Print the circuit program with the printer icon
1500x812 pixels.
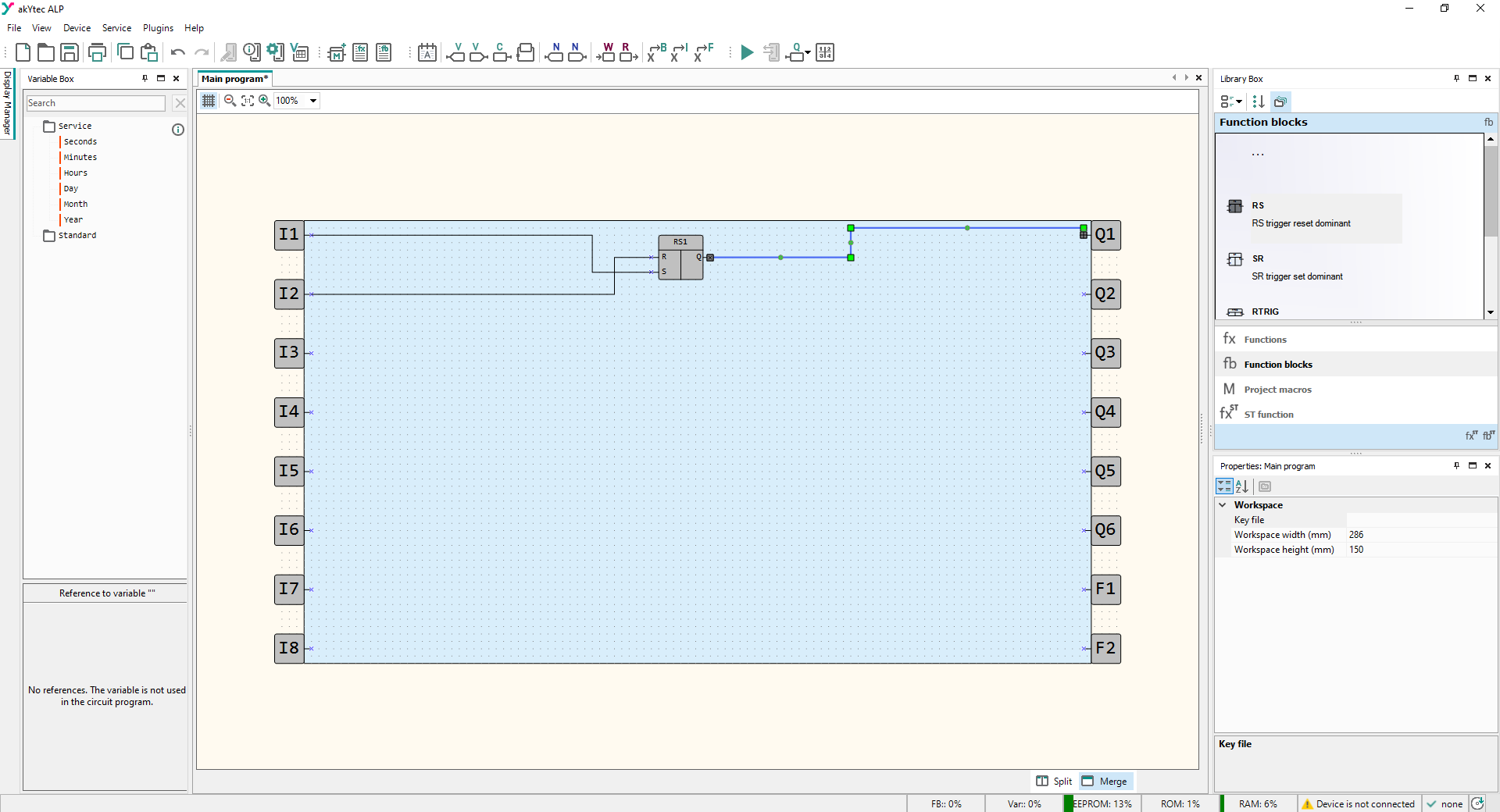pos(97,52)
